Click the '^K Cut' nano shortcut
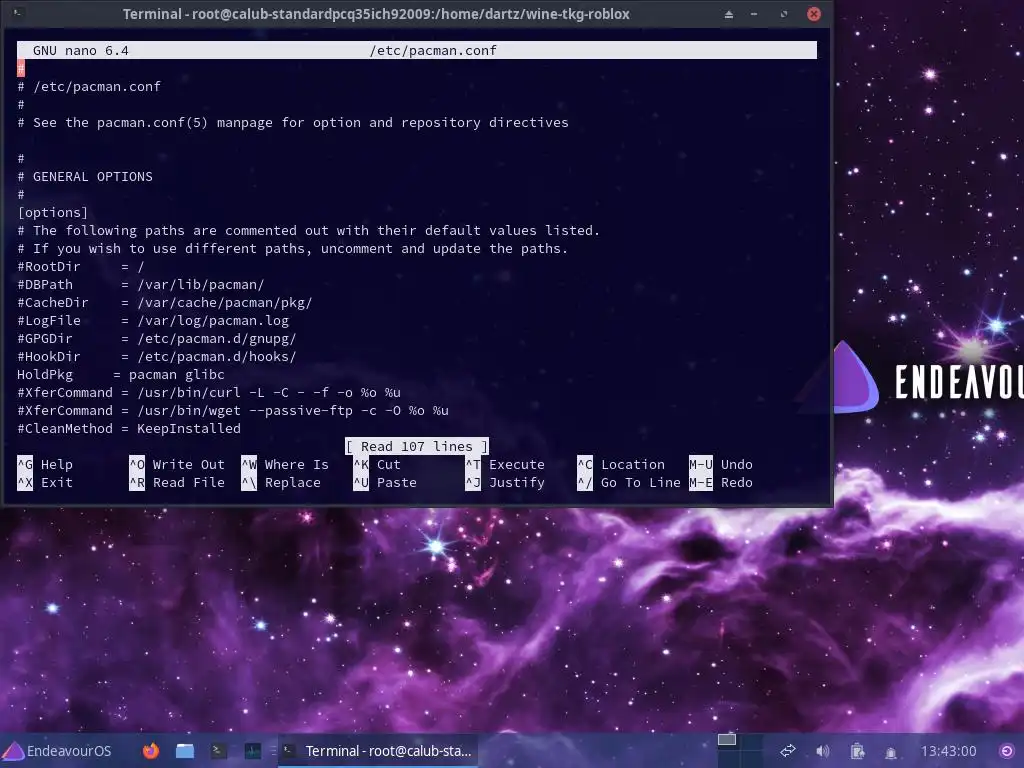 [377, 464]
